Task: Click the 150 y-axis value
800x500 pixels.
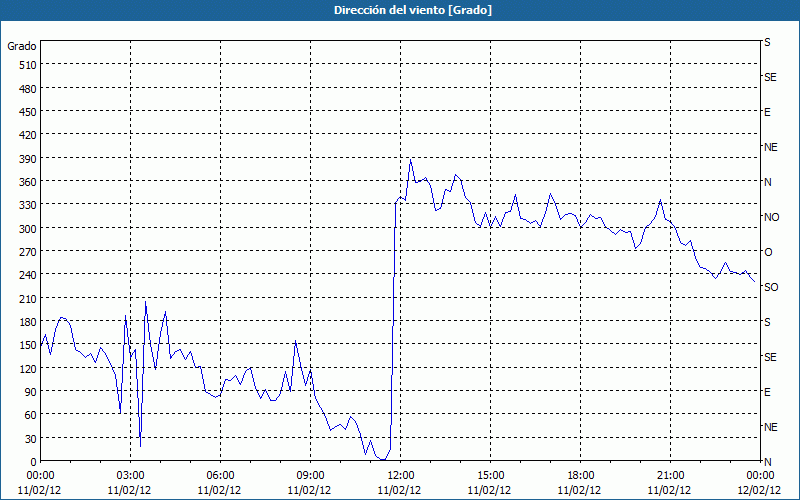Action: tap(29, 345)
